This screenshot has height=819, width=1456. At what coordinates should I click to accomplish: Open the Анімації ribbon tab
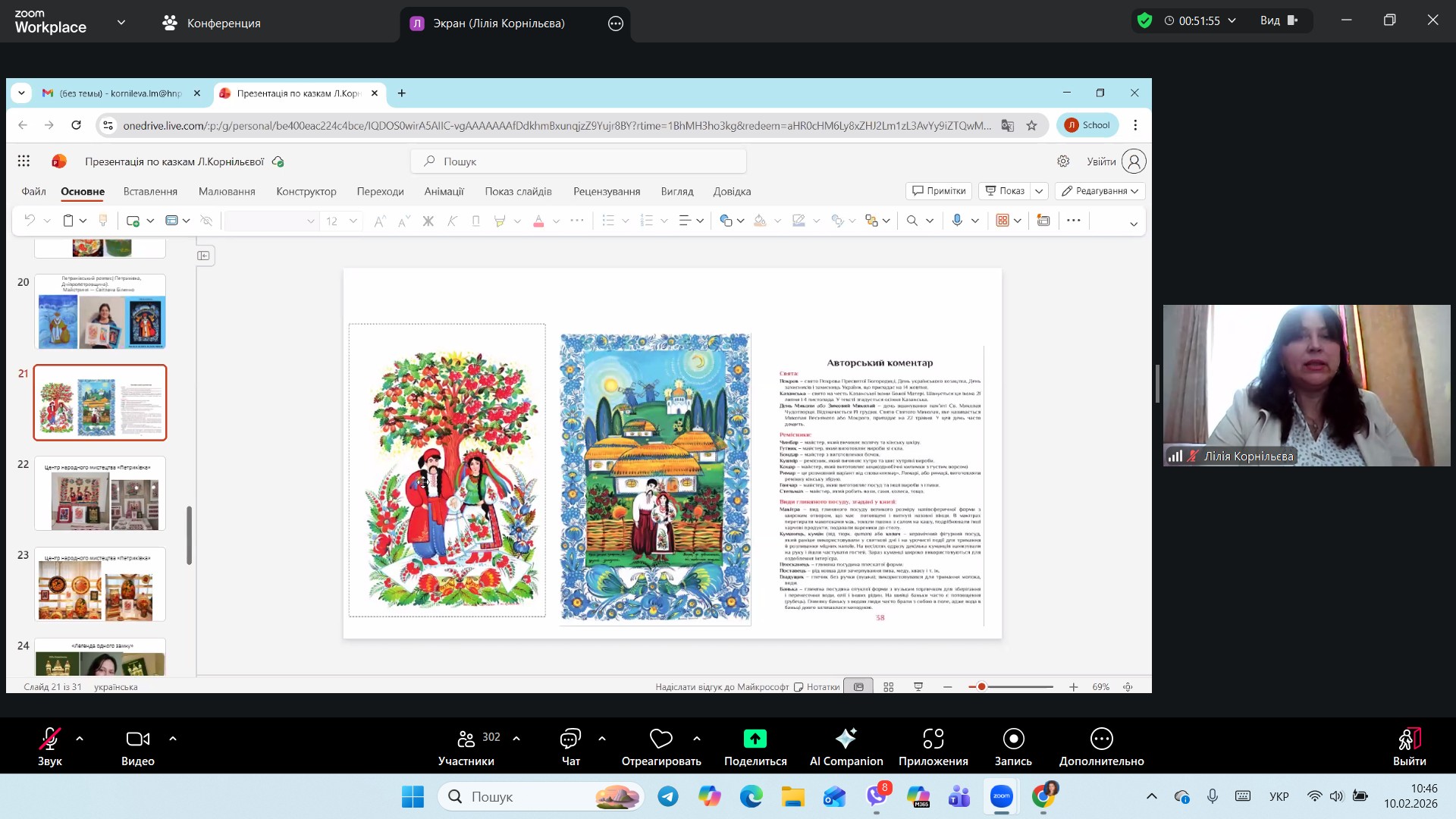point(444,192)
